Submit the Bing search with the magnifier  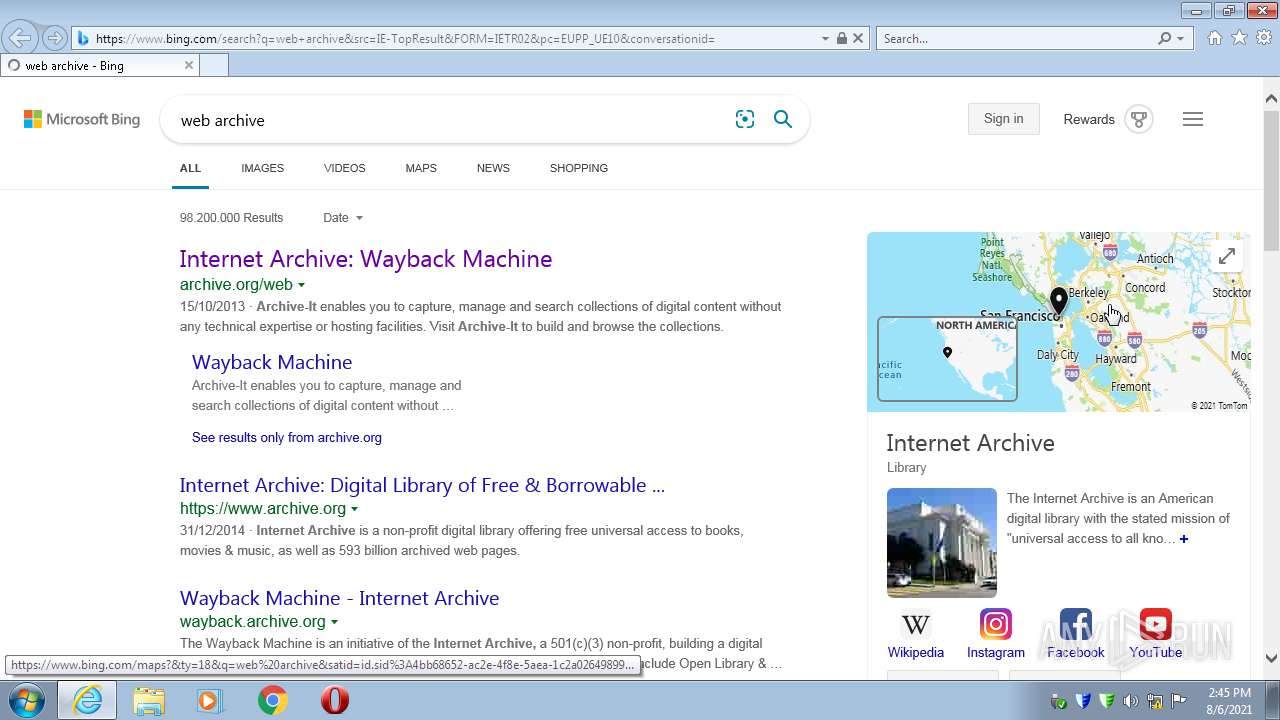click(x=783, y=119)
